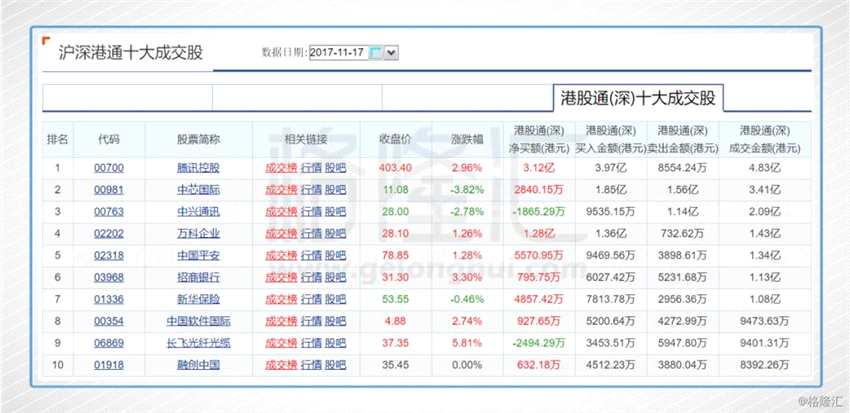
Task: Open 中芯国际 stock name link
Action: click(198, 190)
